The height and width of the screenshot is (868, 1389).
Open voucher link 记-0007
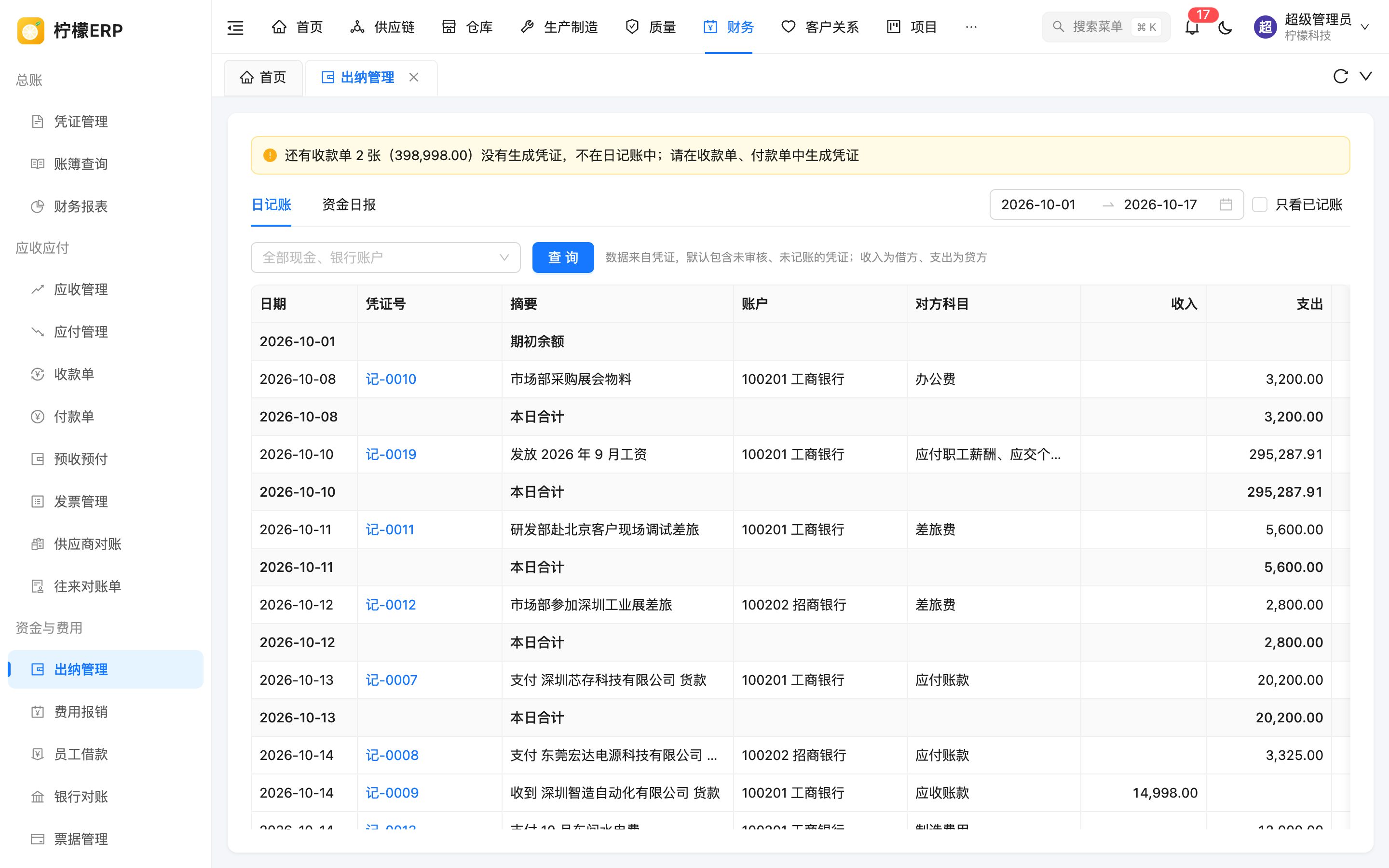click(x=392, y=680)
